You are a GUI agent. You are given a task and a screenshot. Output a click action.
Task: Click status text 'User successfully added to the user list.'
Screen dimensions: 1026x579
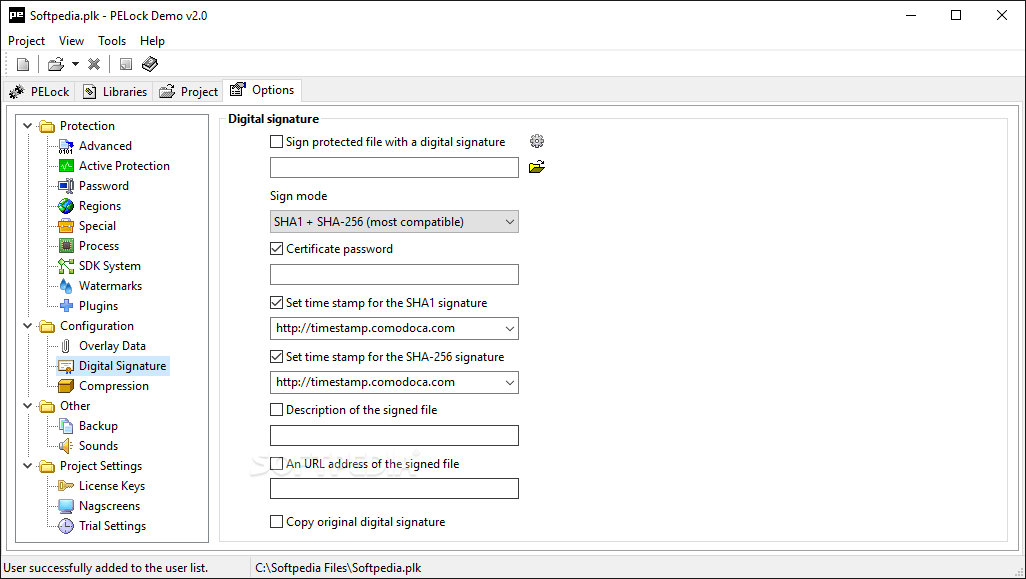(106, 568)
